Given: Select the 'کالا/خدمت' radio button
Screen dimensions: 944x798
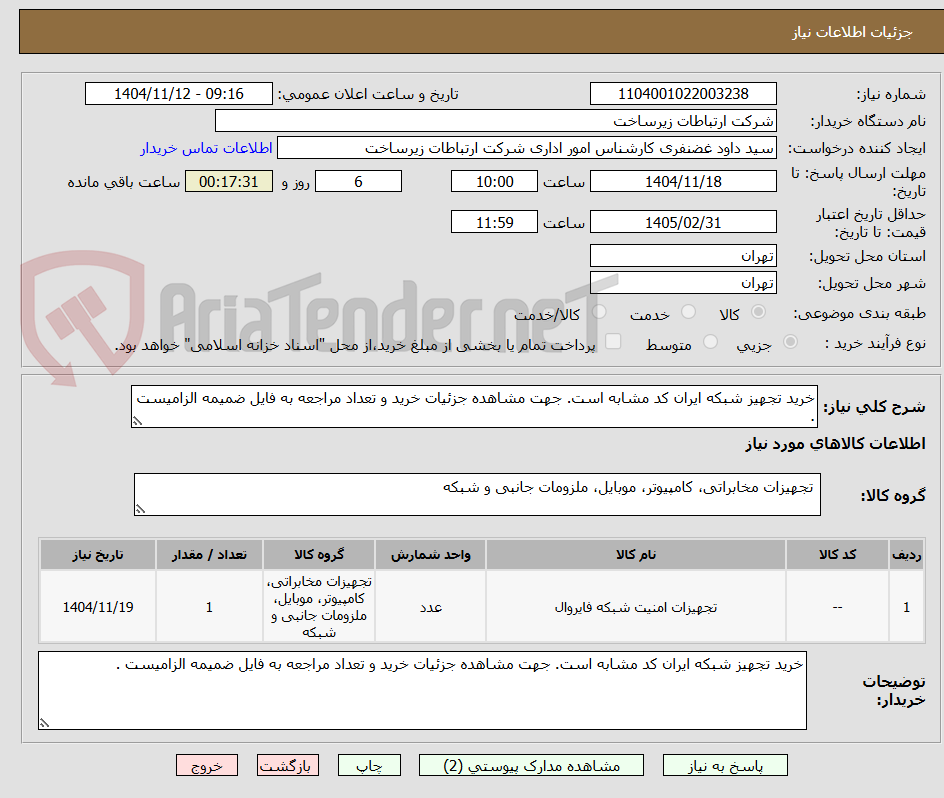Looking at the screenshot, I should (599, 311).
